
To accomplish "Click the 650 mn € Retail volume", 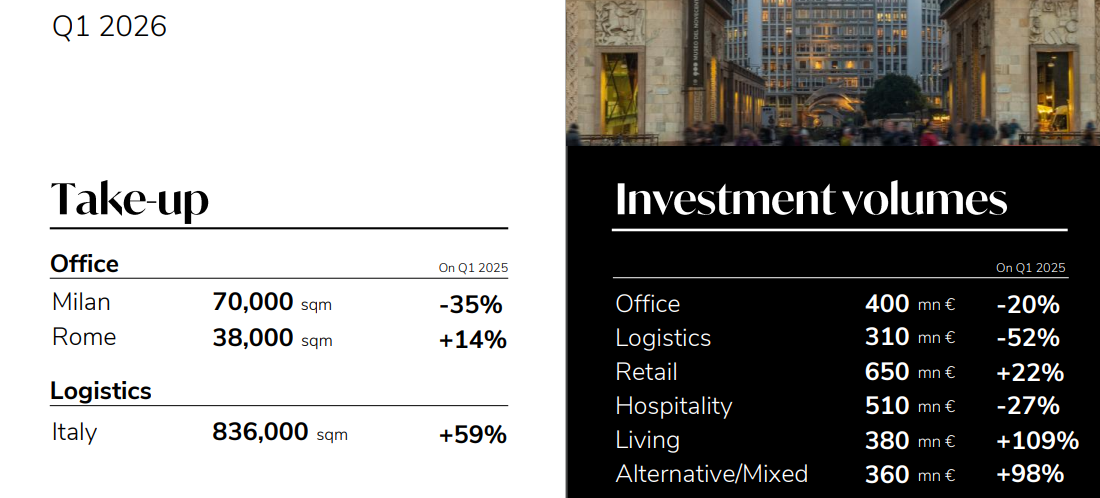I will [x=909, y=372].
